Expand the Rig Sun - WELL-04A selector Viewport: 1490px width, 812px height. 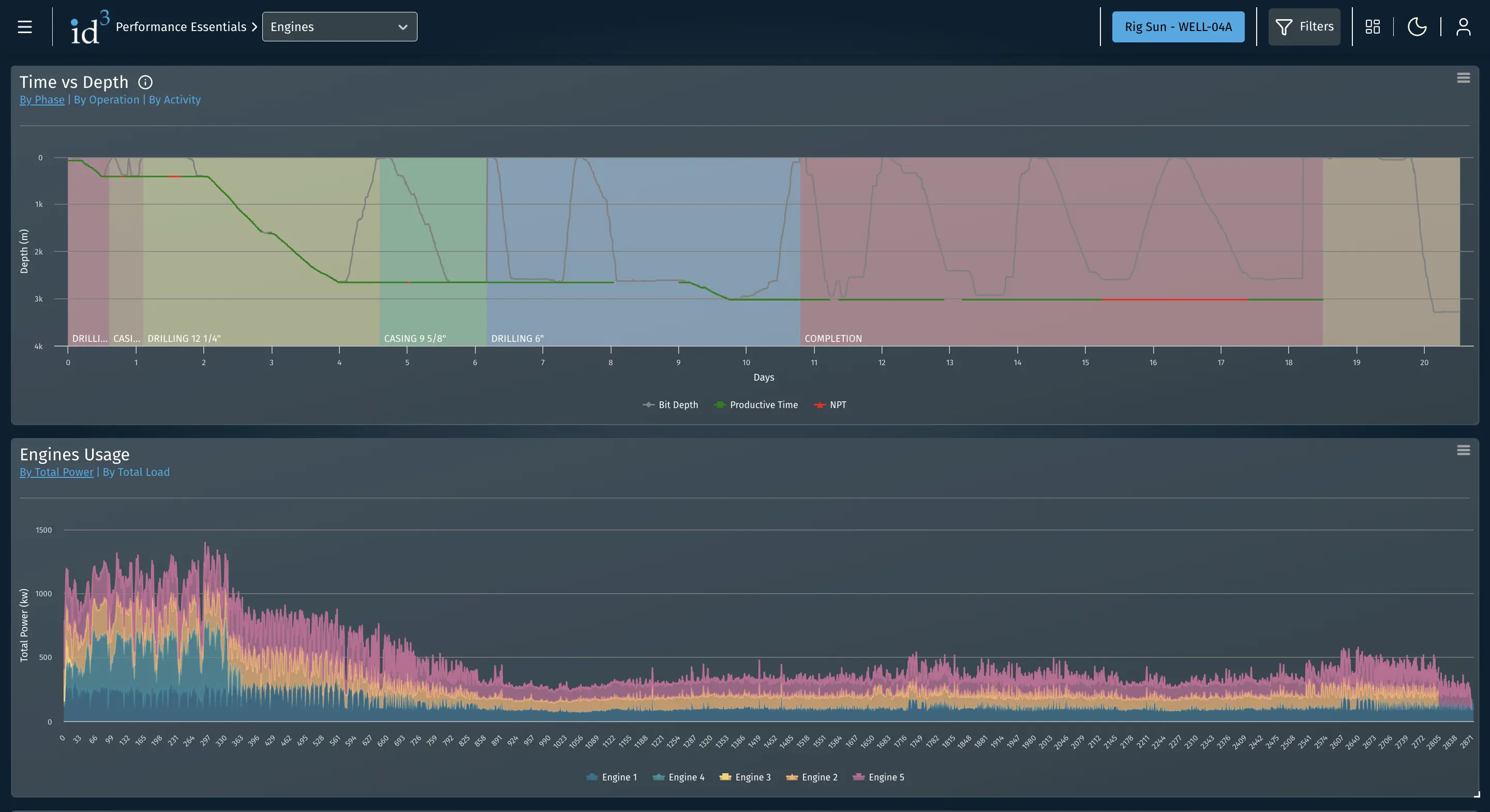point(1178,26)
